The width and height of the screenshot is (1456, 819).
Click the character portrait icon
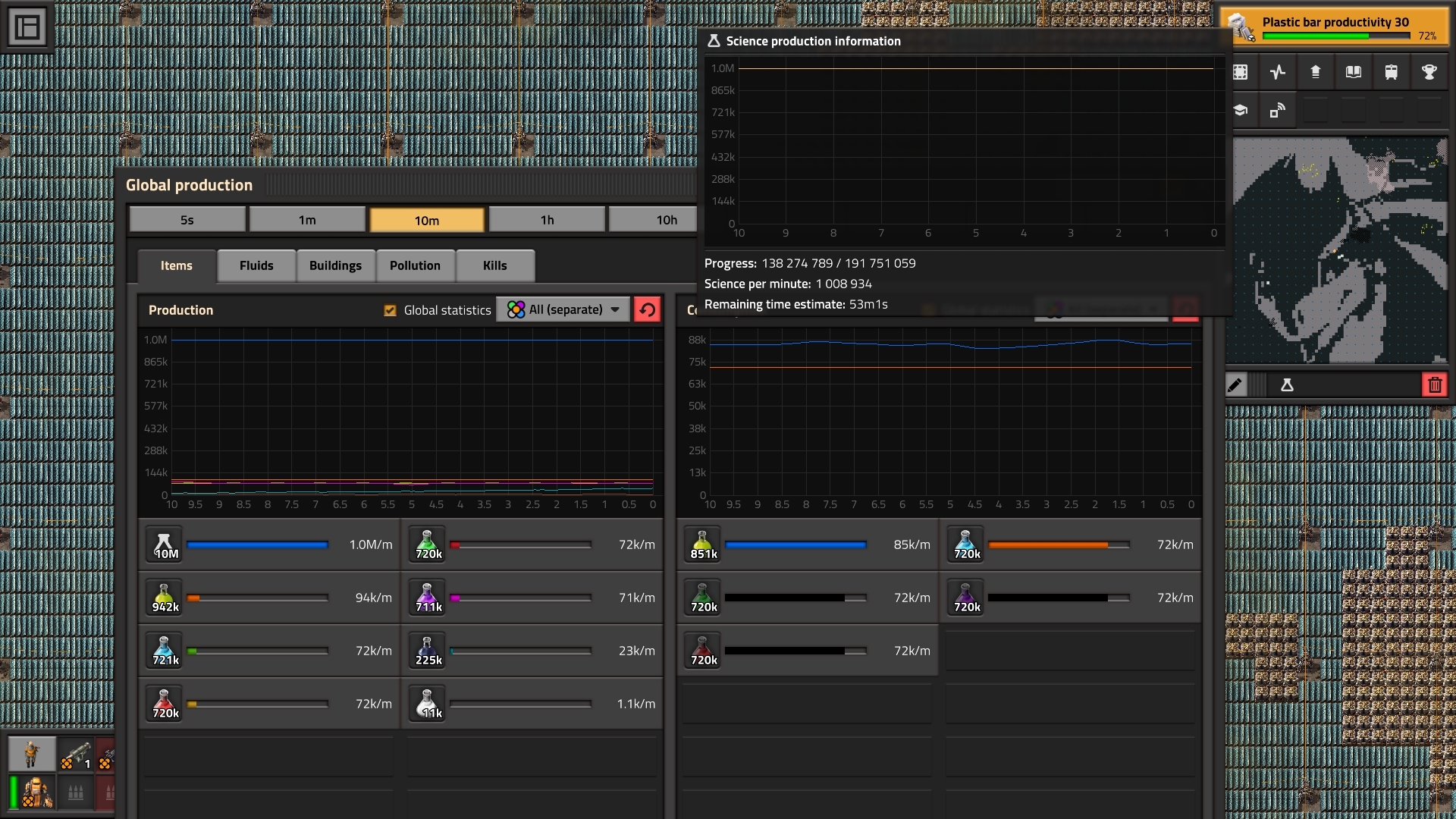(x=32, y=755)
